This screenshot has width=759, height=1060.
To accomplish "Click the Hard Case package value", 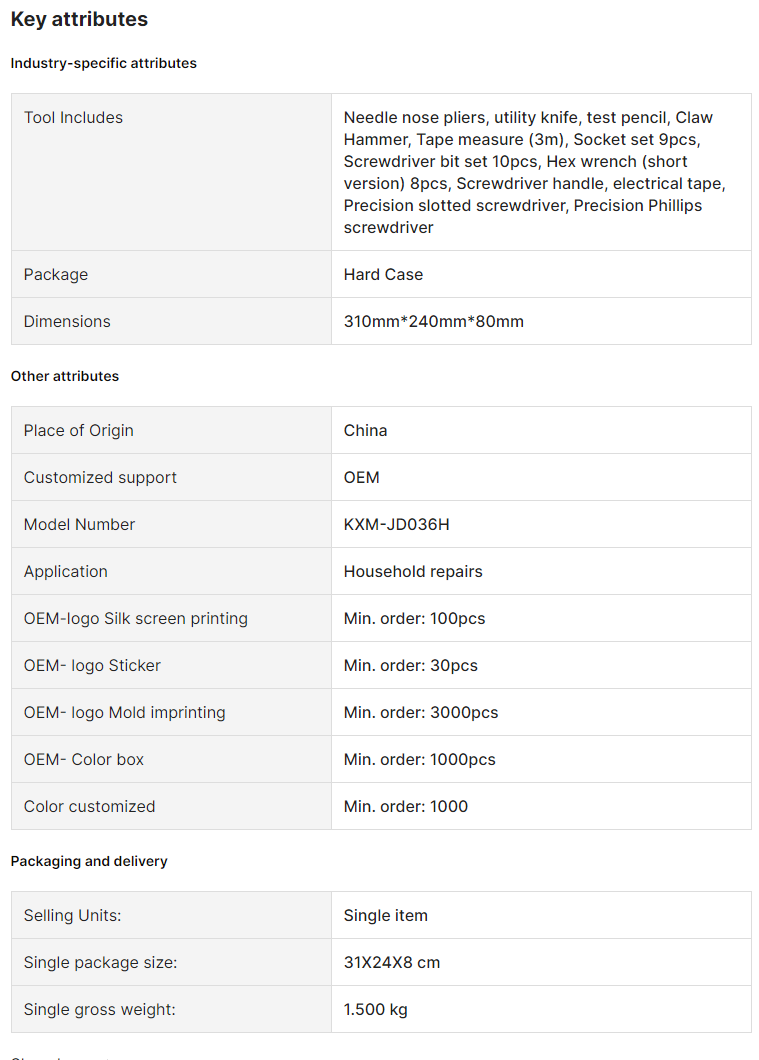I will tap(383, 274).
